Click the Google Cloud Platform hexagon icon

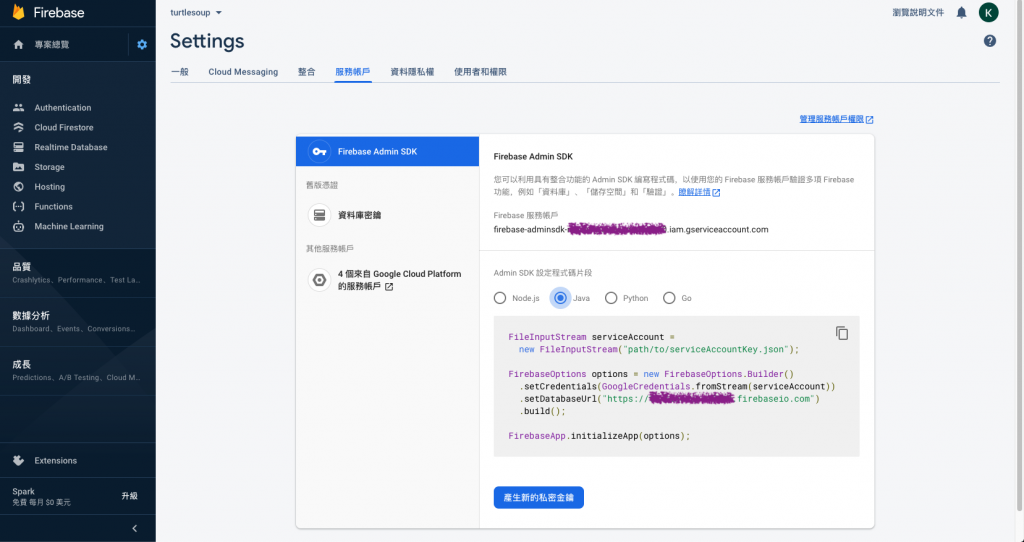click(x=319, y=280)
